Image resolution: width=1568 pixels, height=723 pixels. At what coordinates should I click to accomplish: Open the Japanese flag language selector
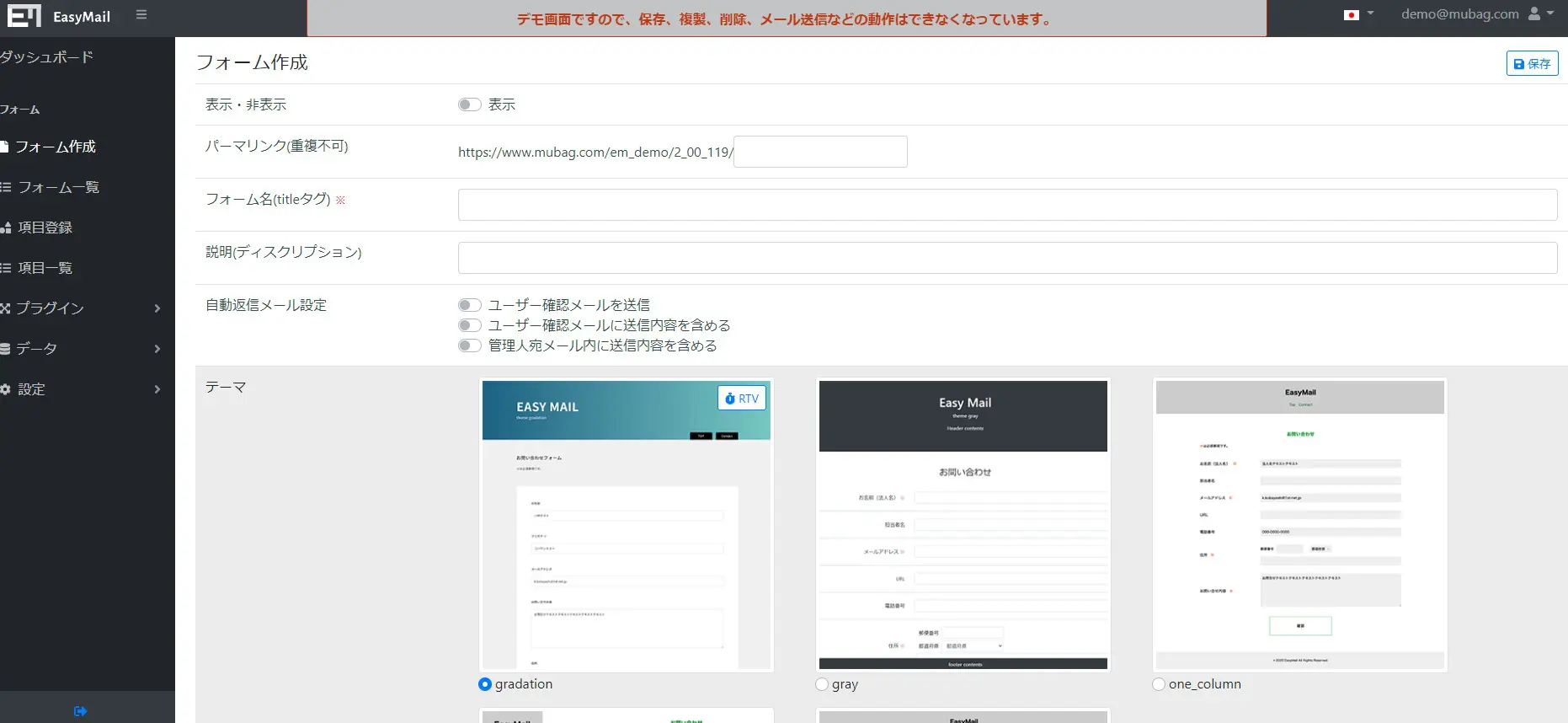(x=1358, y=14)
